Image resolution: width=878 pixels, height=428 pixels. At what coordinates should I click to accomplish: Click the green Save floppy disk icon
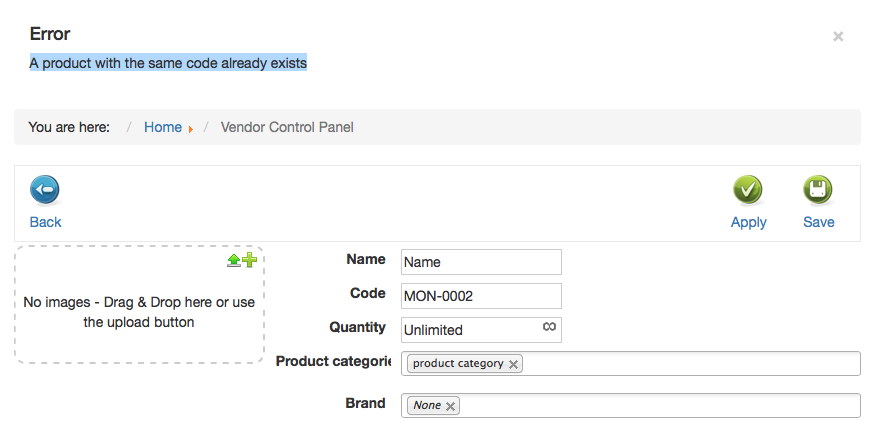click(x=818, y=190)
